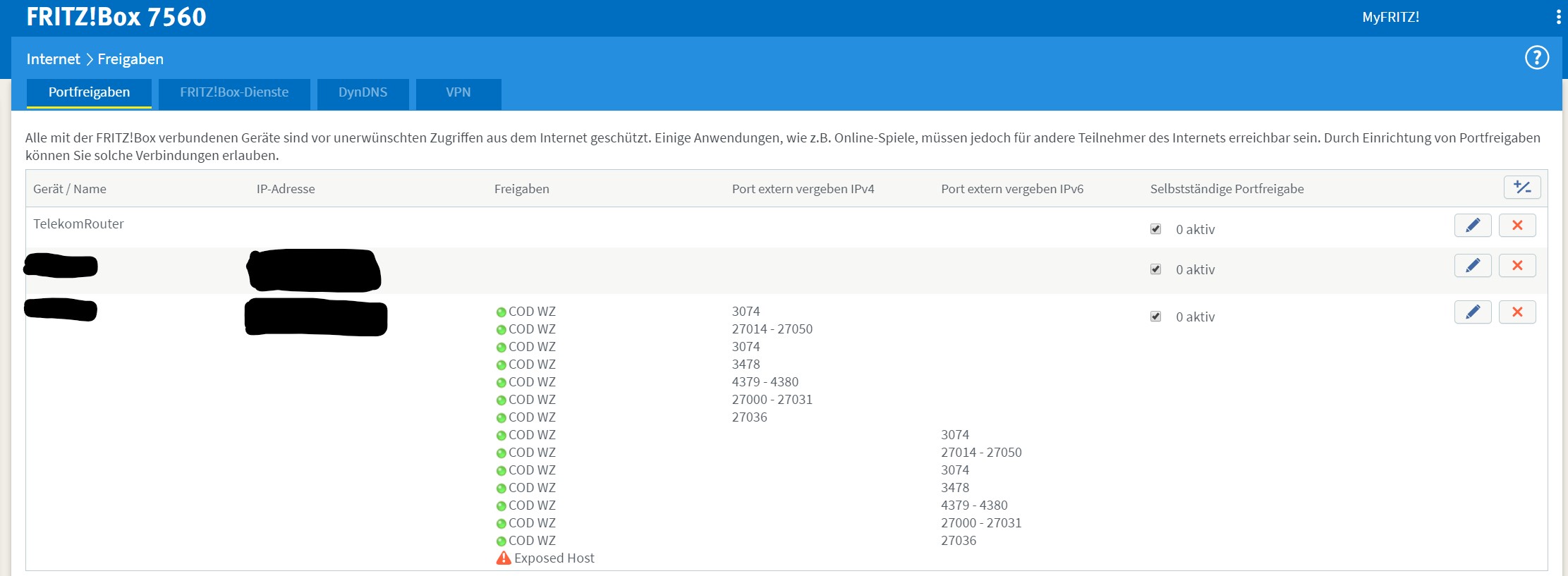Open the help question mark icon
This screenshot has width=1568, height=576.
1537,58
